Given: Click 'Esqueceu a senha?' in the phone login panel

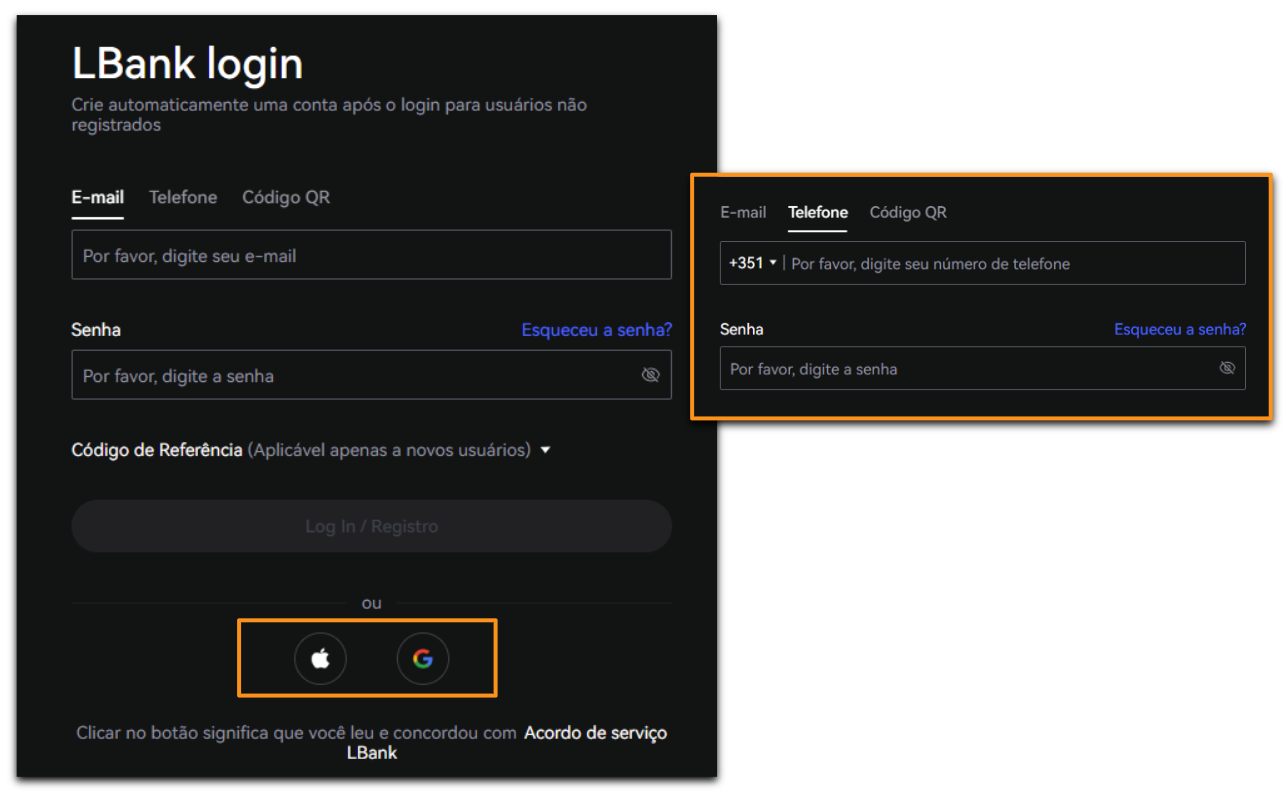Looking at the screenshot, I should pos(1180,329).
